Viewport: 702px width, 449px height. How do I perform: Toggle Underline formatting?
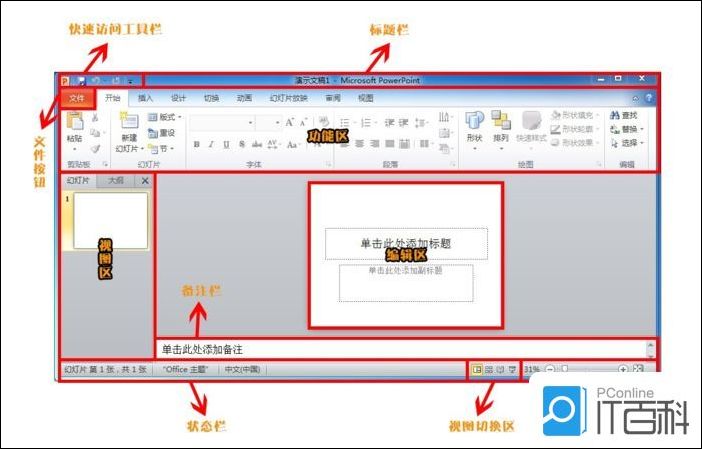227,144
